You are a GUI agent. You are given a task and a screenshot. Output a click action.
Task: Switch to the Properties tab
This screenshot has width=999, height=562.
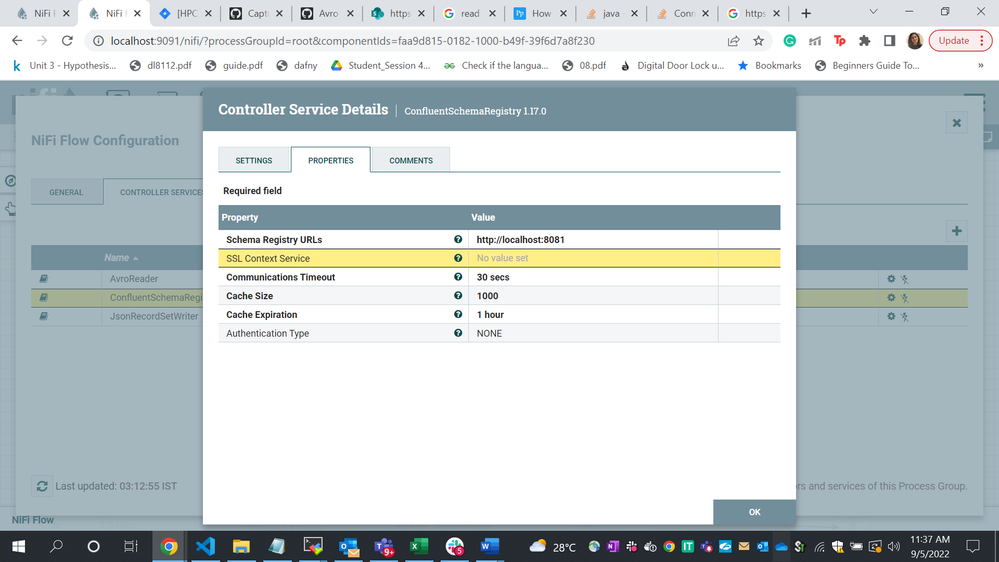(331, 160)
